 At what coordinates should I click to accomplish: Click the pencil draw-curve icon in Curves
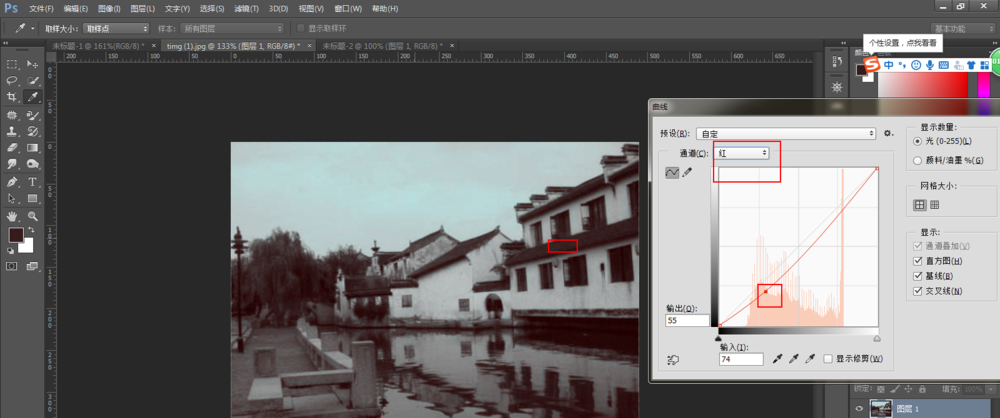687,173
